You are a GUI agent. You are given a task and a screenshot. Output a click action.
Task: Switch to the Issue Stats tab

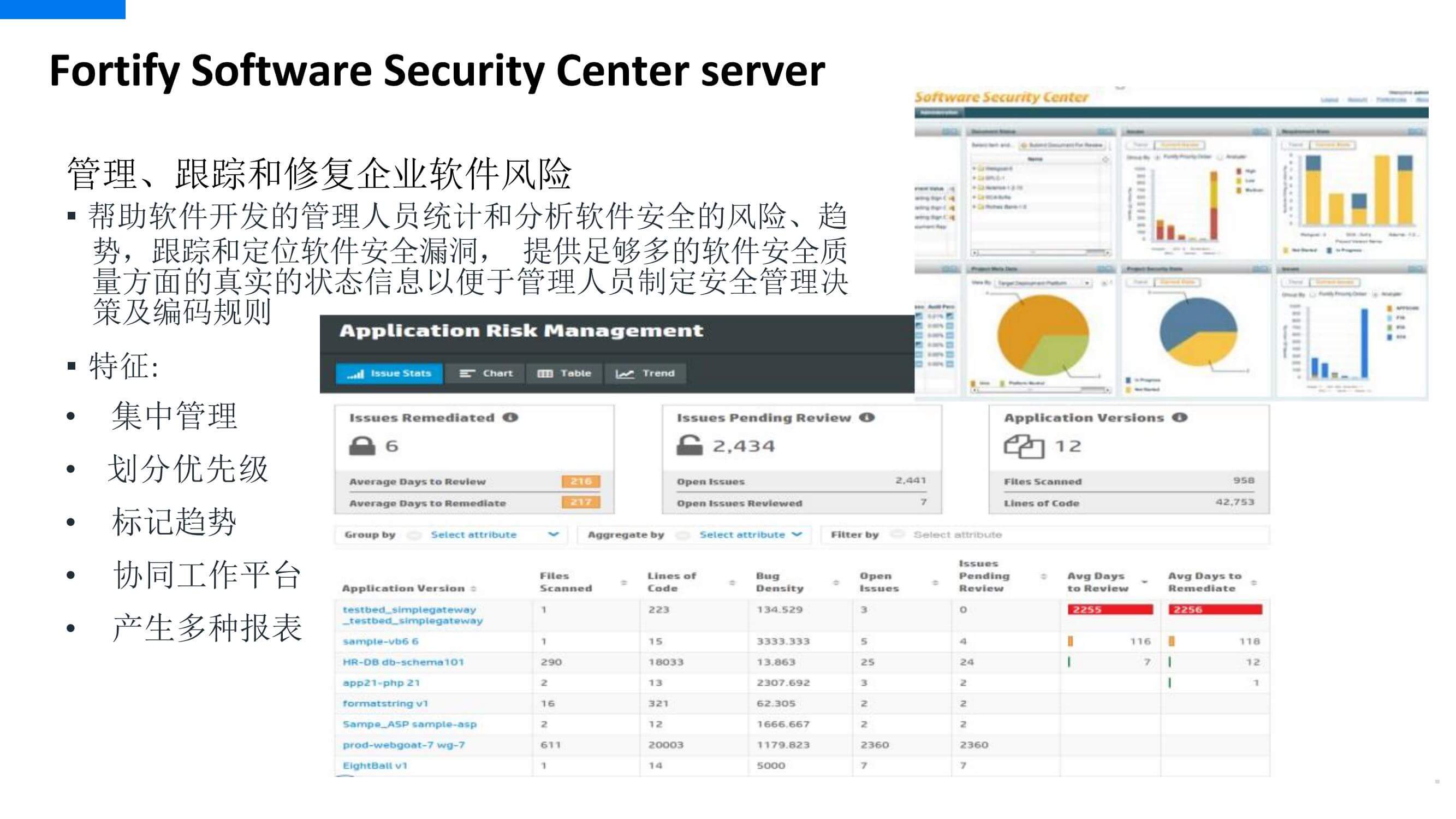coord(389,373)
